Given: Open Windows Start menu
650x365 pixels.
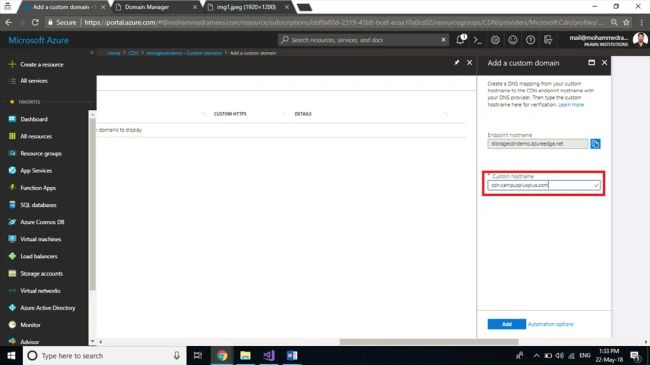Looking at the screenshot, I should point(11,355).
